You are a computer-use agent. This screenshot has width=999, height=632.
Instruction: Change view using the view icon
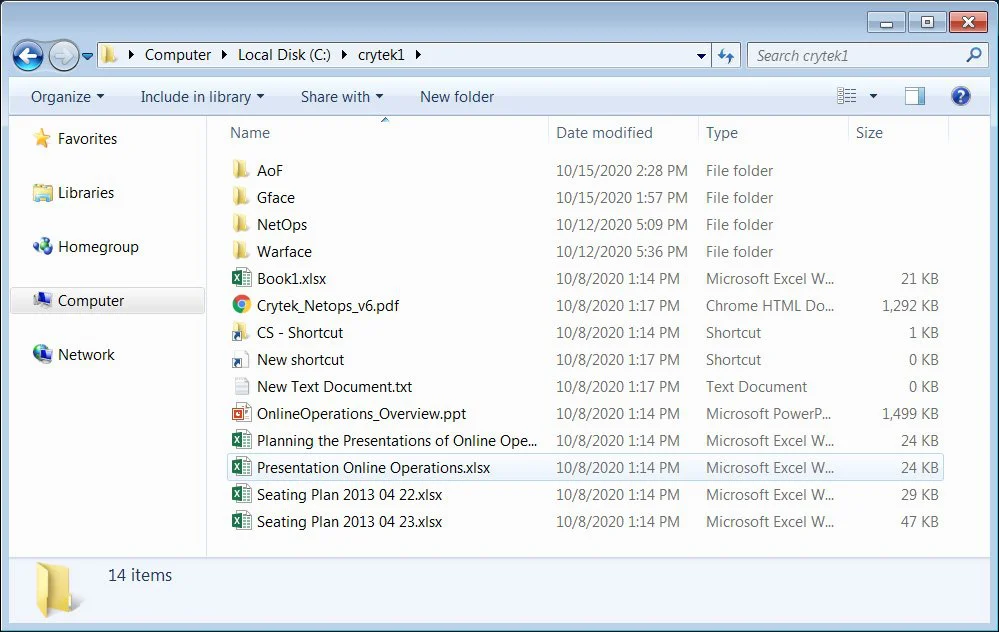point(846,96)
